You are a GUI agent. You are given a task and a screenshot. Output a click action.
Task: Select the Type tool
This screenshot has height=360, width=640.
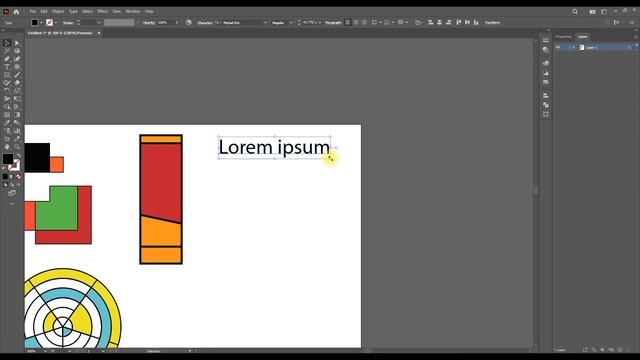point(7,67)
